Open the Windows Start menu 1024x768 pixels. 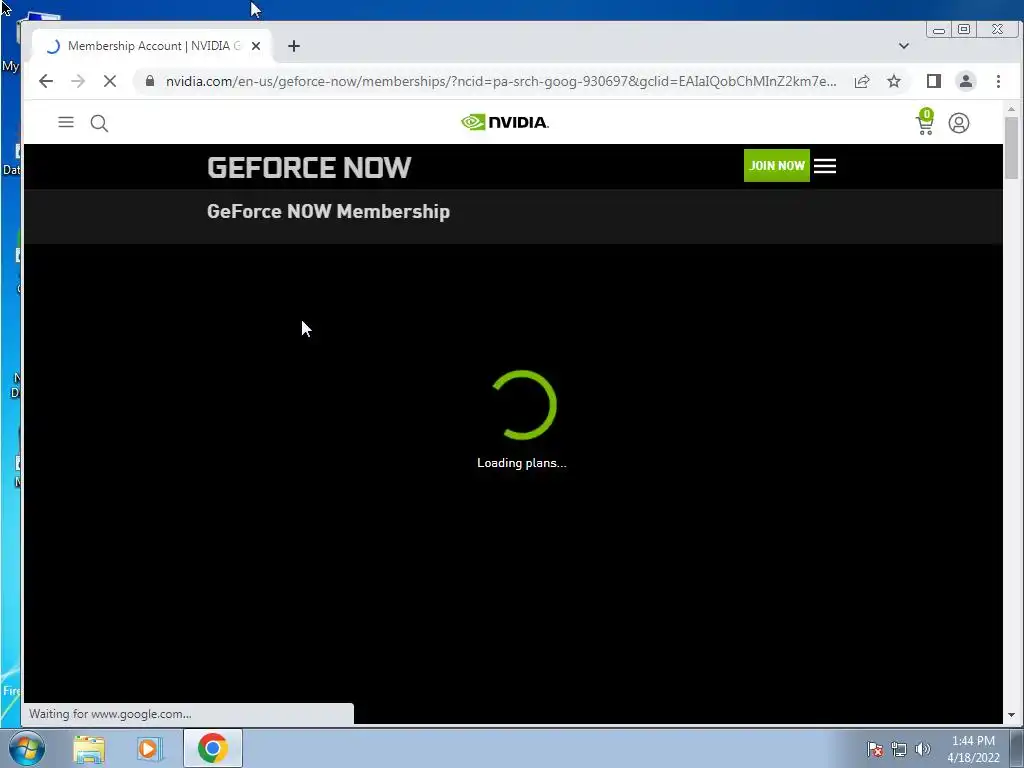click(x=27, y=748)
